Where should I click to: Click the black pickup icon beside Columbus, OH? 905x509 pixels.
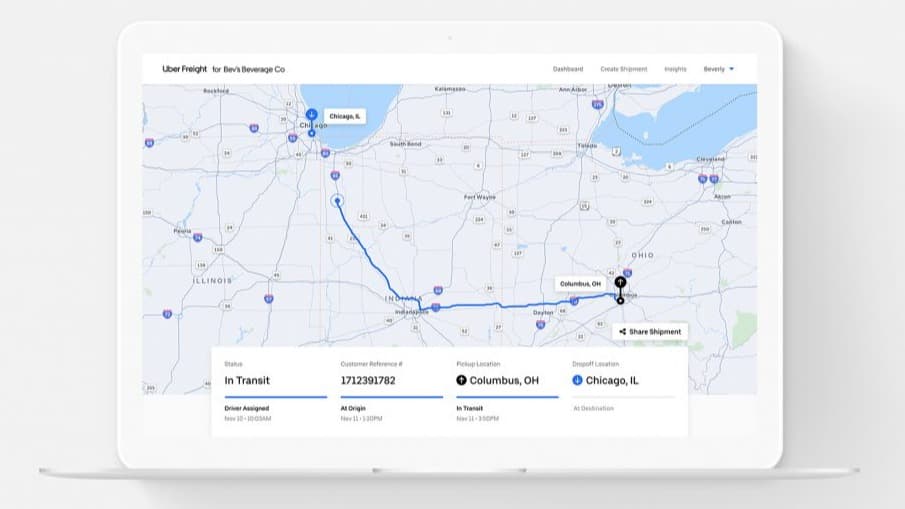pos(461,380)
